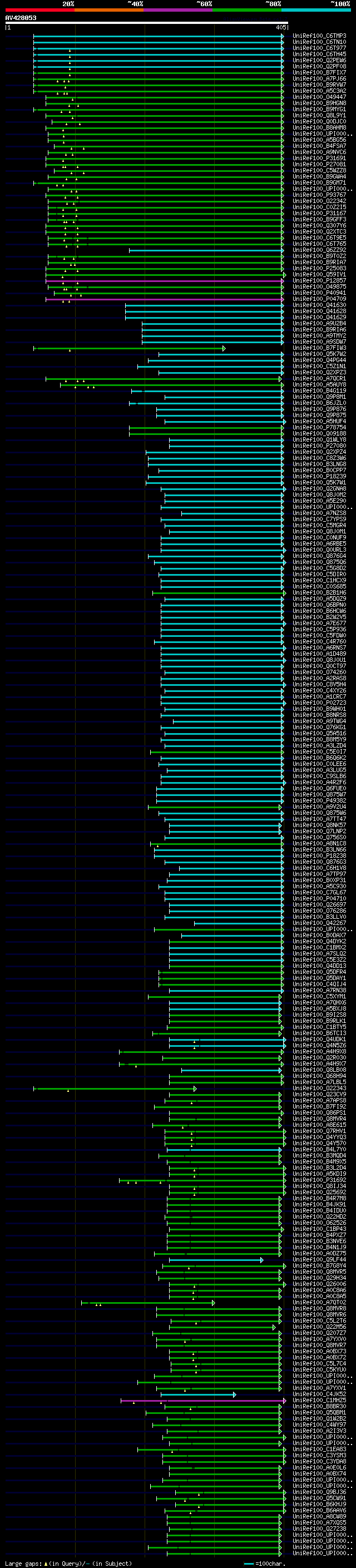The height and width of the screenshot is (1568, 356).
Task: Select label UniRef100_B7FIW3
Action: tap(319, 348)
